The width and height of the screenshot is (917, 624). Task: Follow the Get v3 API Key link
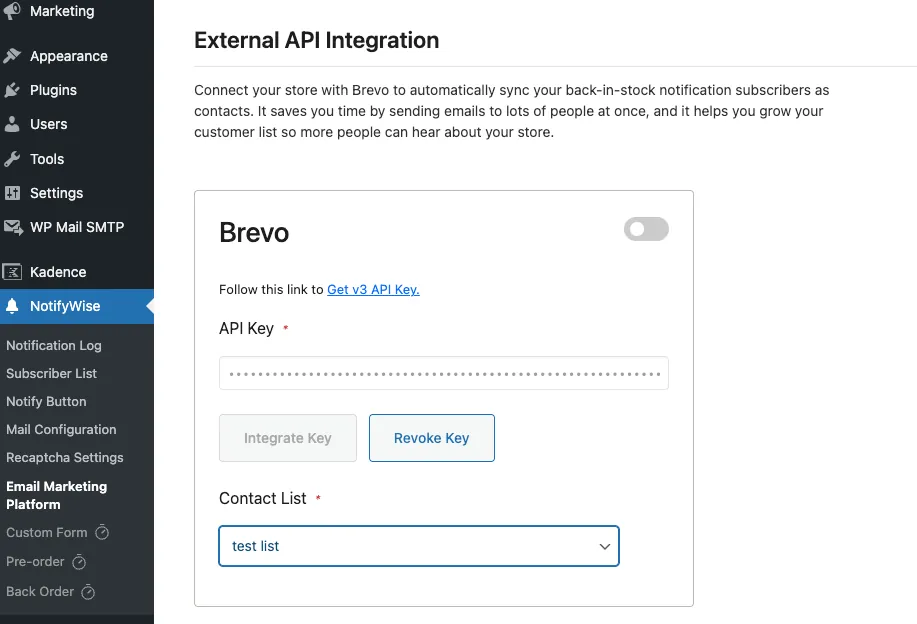[x=373, y=290]
